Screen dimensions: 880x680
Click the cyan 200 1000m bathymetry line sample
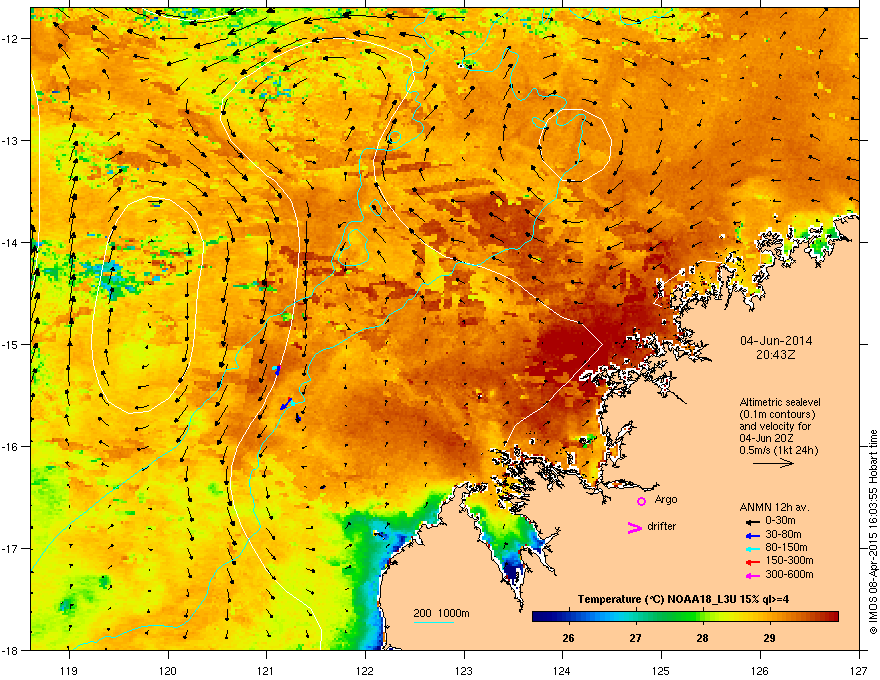[433, 622]
